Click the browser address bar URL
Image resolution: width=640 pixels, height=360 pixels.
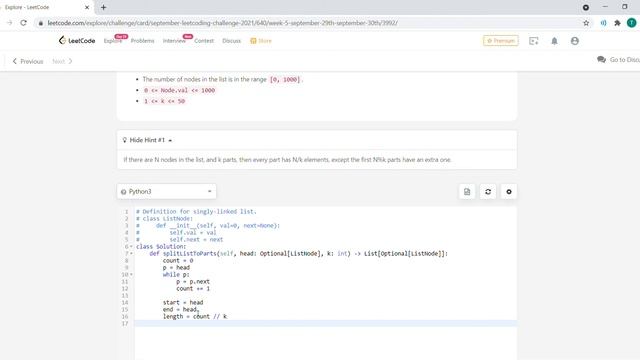click(x=222, y=23)
